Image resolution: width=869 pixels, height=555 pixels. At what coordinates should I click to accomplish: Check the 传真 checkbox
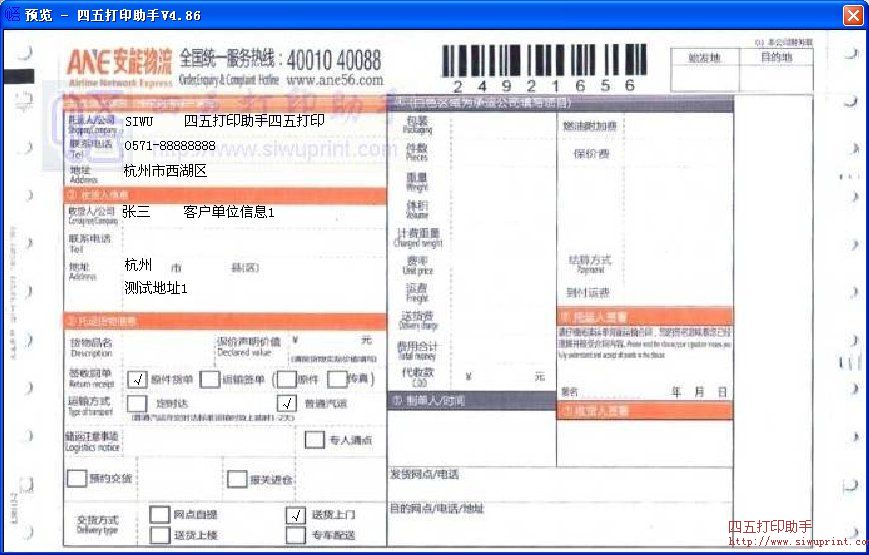(335, 379)
